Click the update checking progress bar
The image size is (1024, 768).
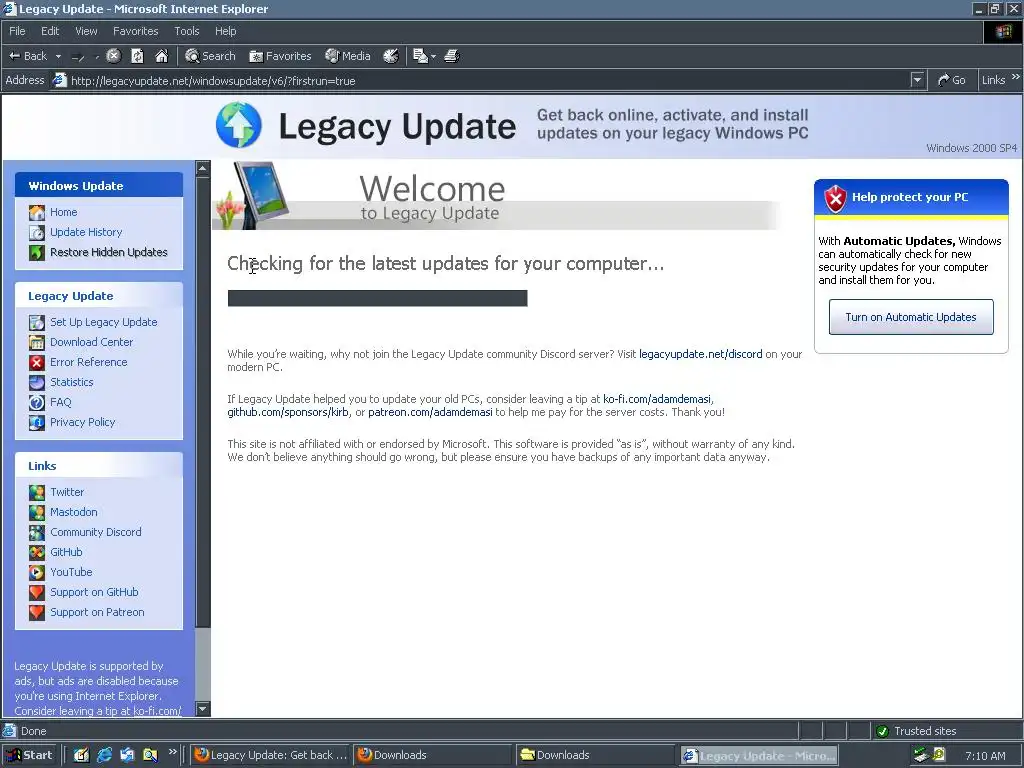click(377, 298)
